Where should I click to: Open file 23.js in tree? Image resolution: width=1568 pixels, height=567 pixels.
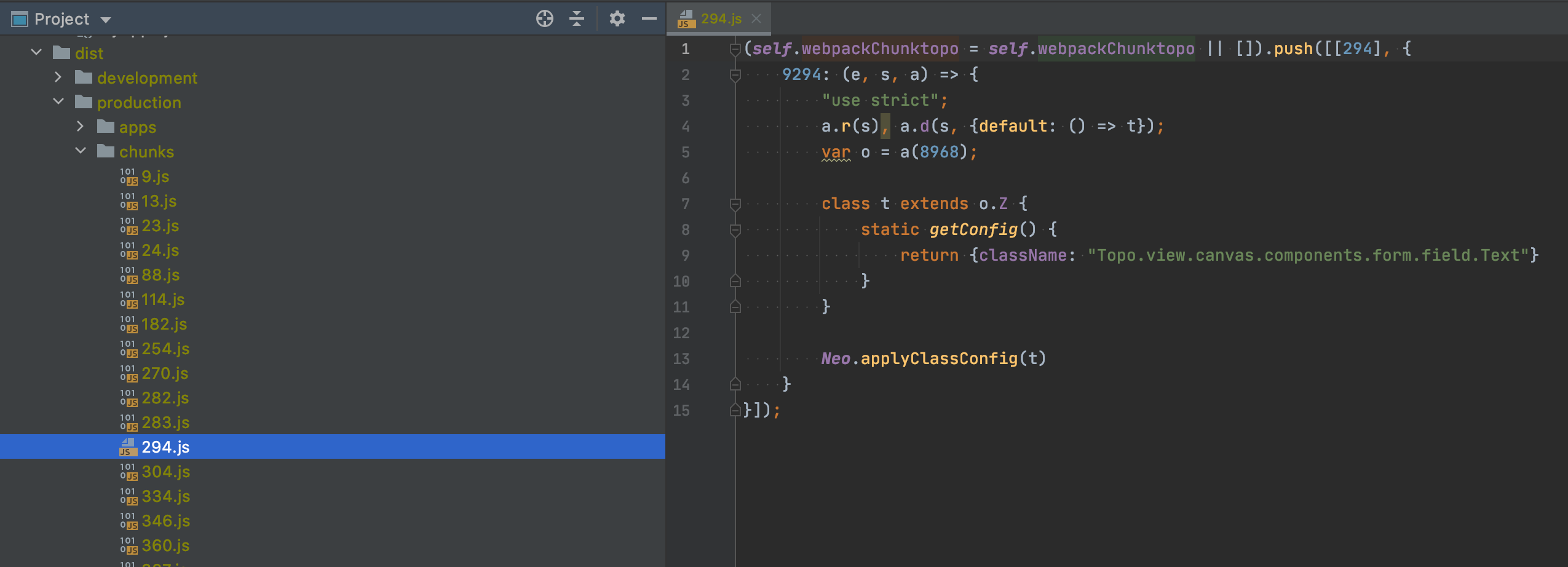coord(160,226)
